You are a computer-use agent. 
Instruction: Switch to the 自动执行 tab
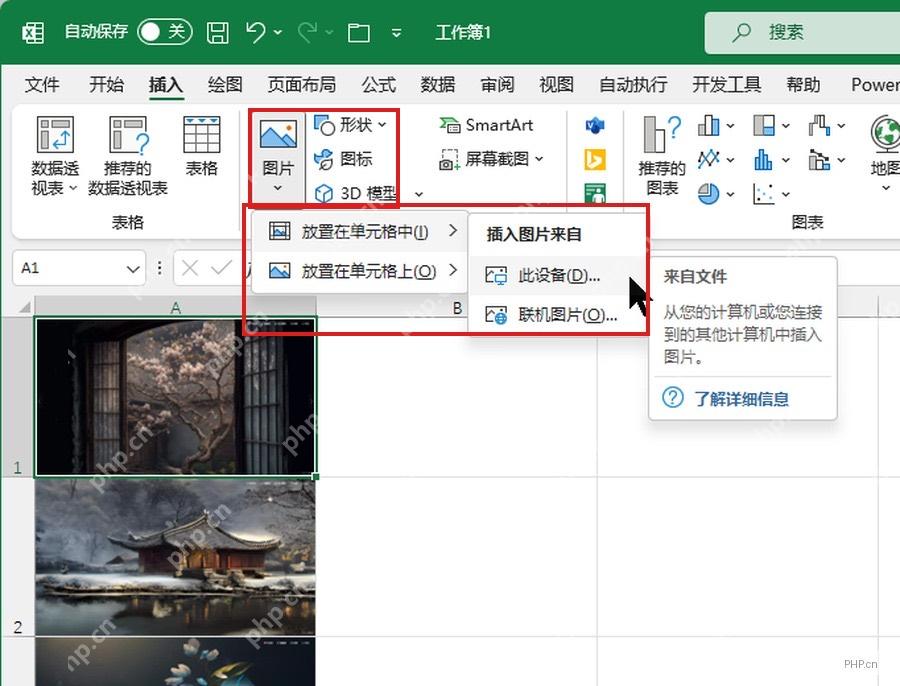pos(633,85)
